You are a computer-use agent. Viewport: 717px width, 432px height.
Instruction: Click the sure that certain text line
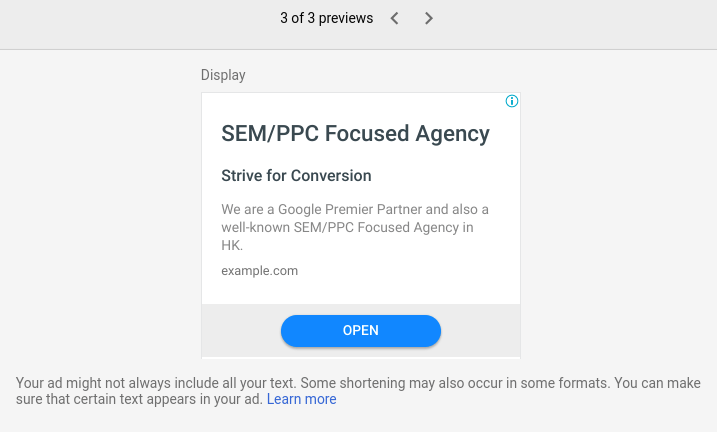tap(139, 399)
